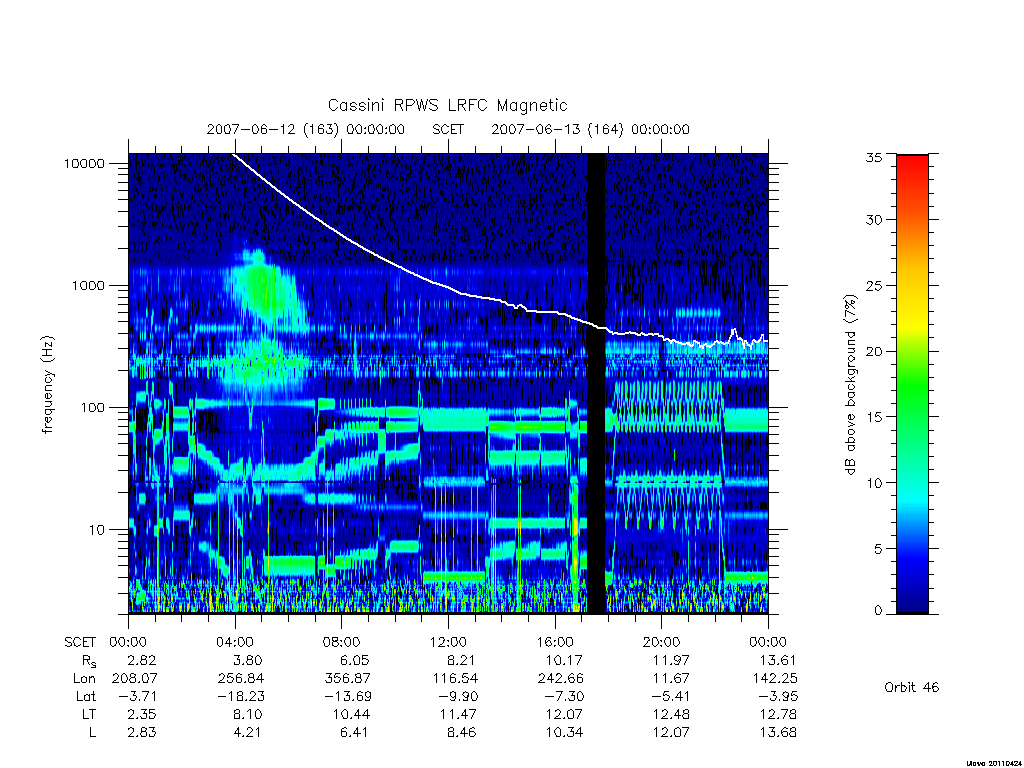This screenshot has width=1024, height=768.
Task: Click the L value '4.21'
Action: click(x=248, y=733)
